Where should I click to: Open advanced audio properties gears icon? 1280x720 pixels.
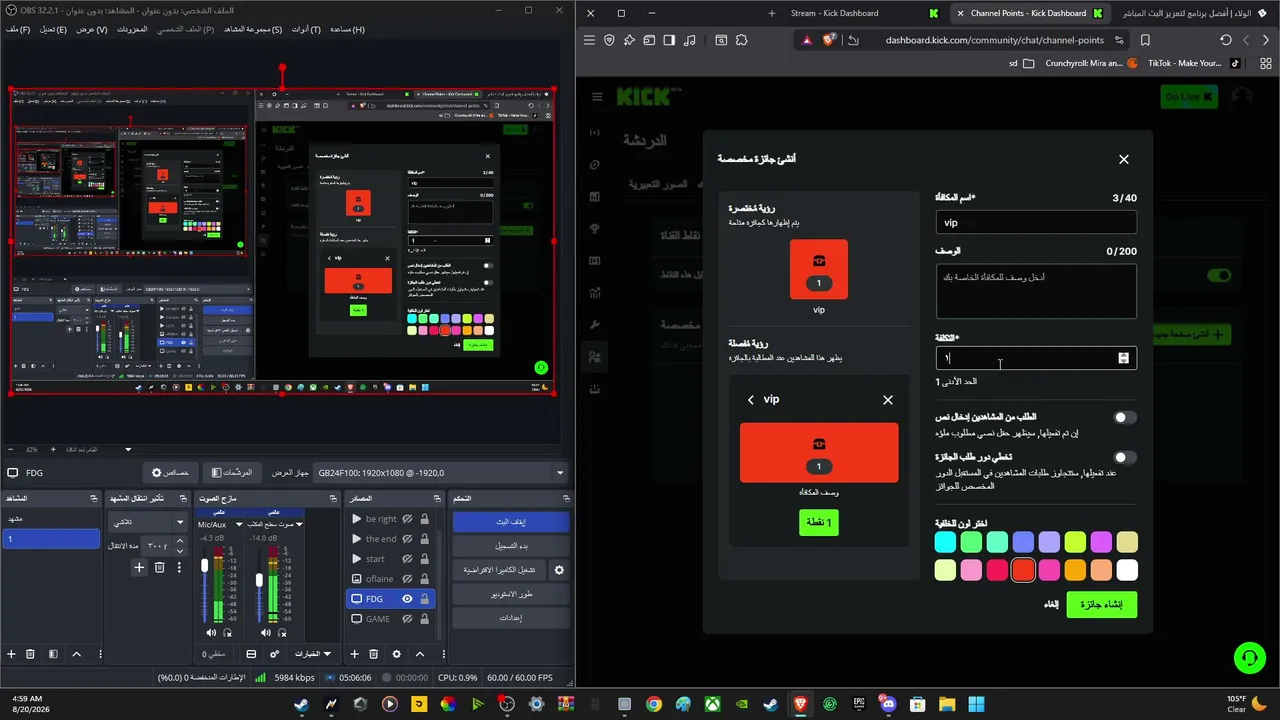coord(275,654)
